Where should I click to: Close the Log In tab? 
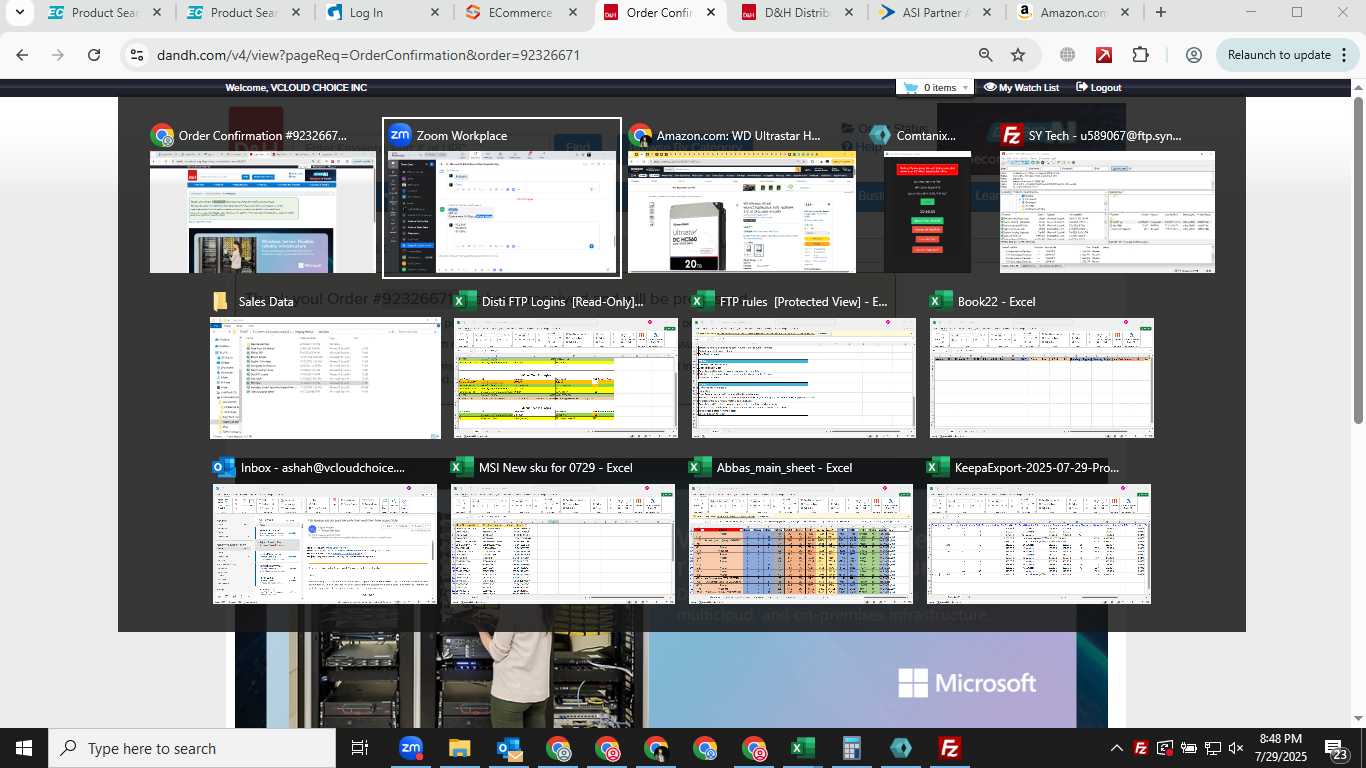tap(434, 13)
